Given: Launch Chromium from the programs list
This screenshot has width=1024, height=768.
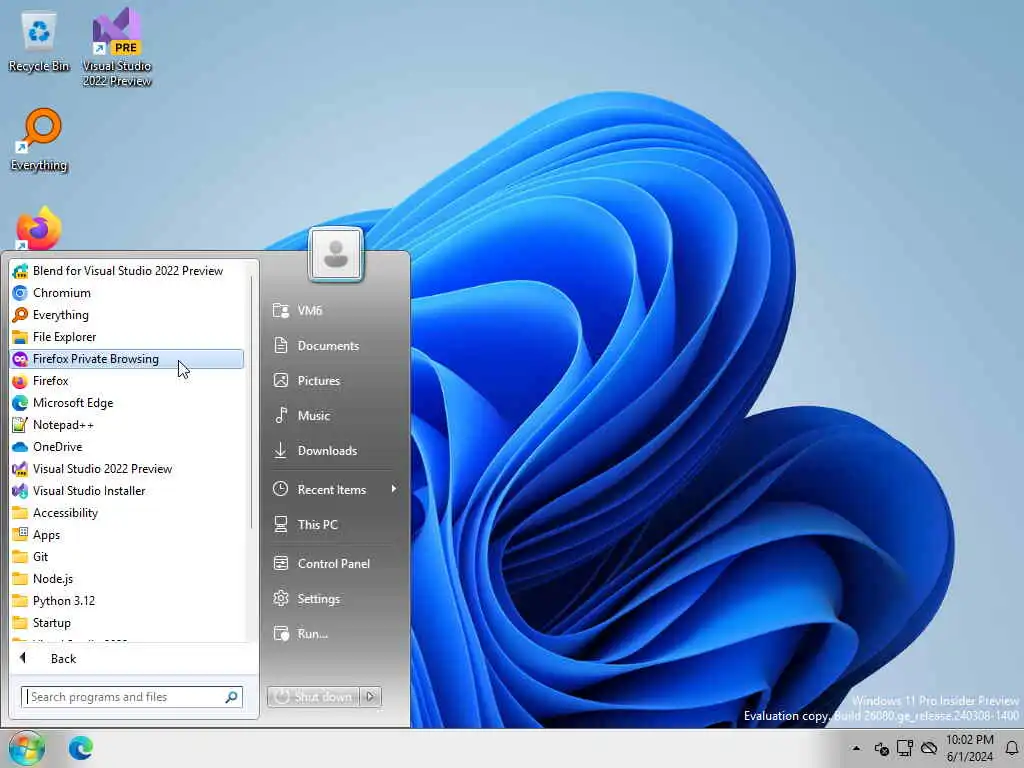Looking at the screenshot, I should (x=127, y=293).
